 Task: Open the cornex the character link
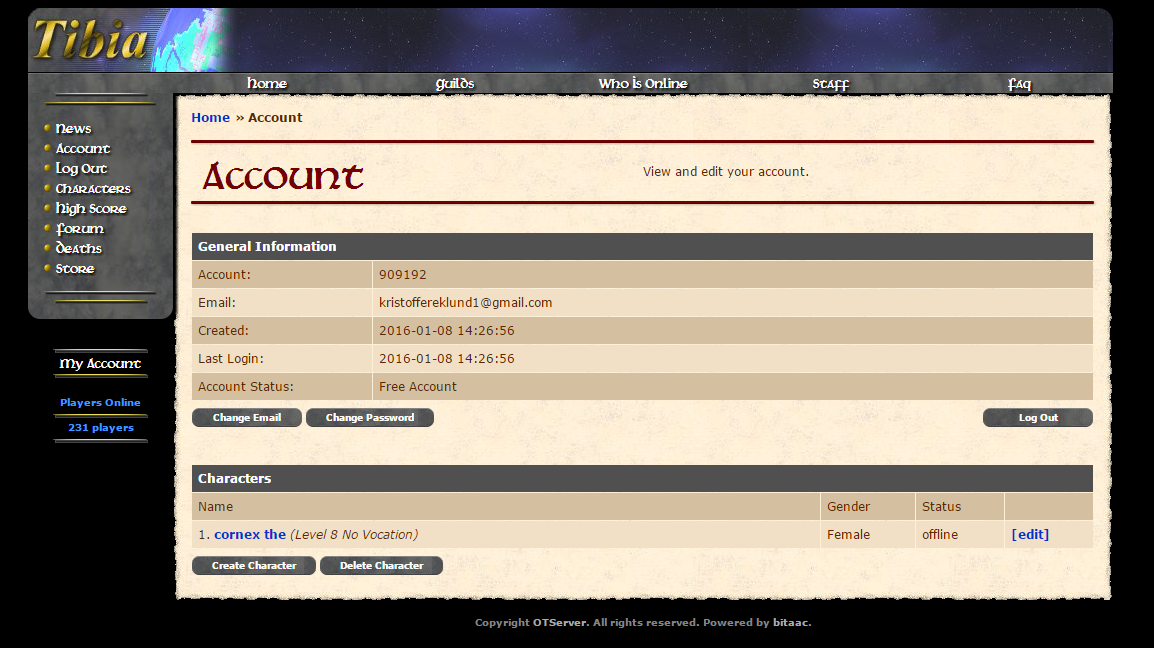pyautogui.click(x=249, y=535)
